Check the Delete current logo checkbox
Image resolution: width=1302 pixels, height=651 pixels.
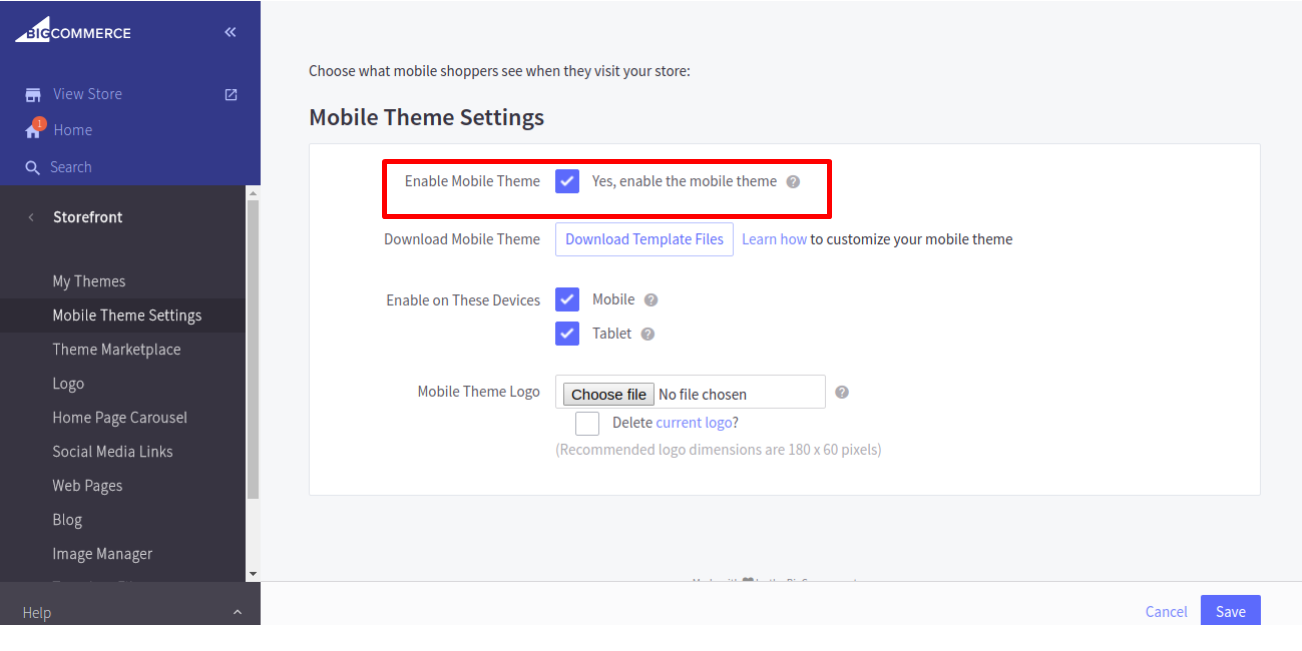(587, 423)
